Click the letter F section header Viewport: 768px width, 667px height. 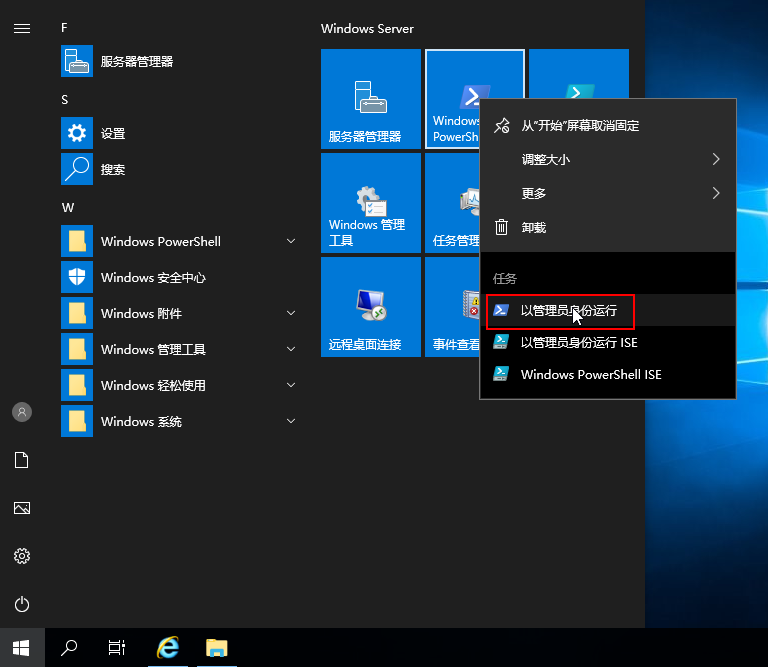tap(64, 28)
